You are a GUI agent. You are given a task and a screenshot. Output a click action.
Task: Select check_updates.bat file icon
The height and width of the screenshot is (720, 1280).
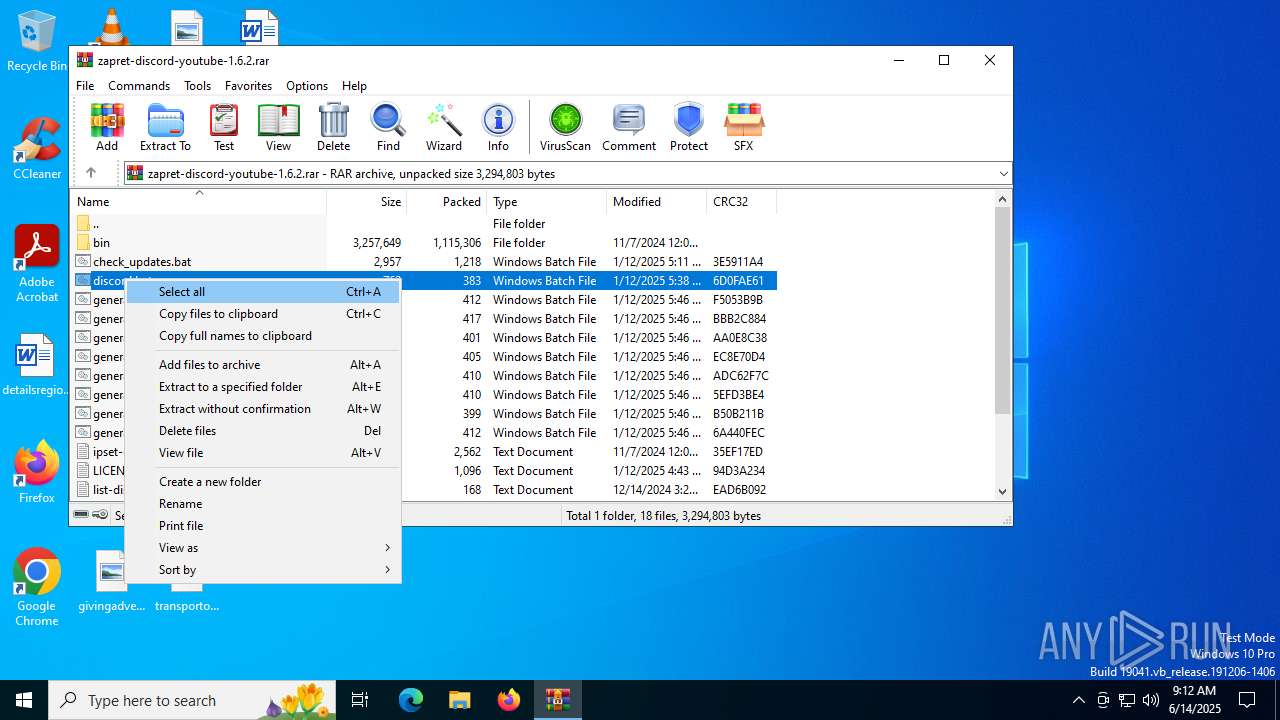(x=83, y=261)
